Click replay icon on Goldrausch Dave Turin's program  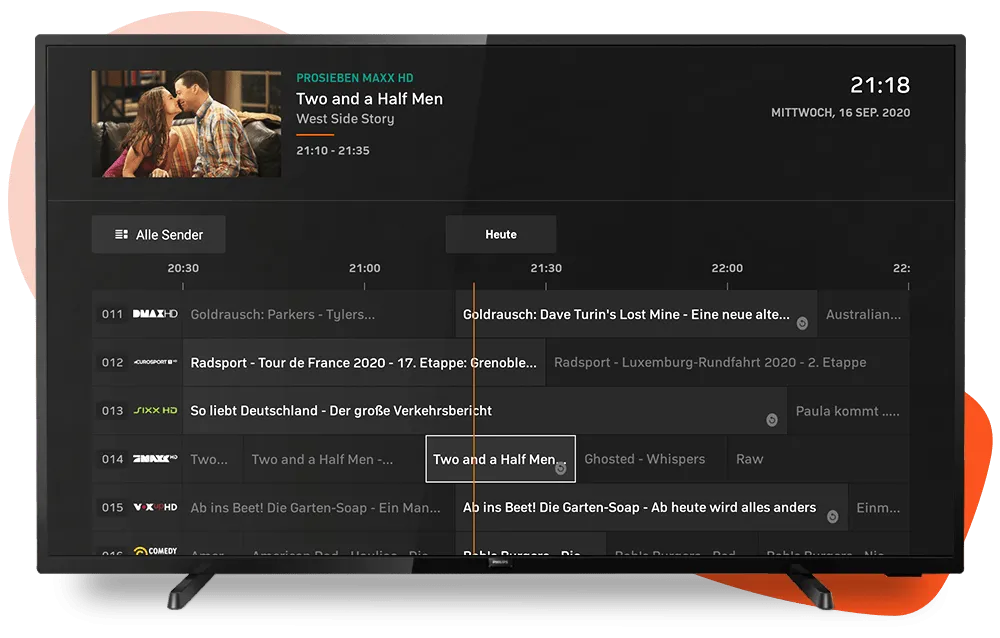click(802, 323)
